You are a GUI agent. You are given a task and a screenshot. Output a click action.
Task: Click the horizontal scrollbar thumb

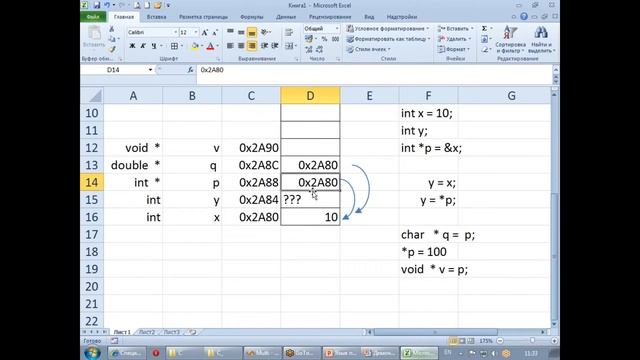[436, 332]
